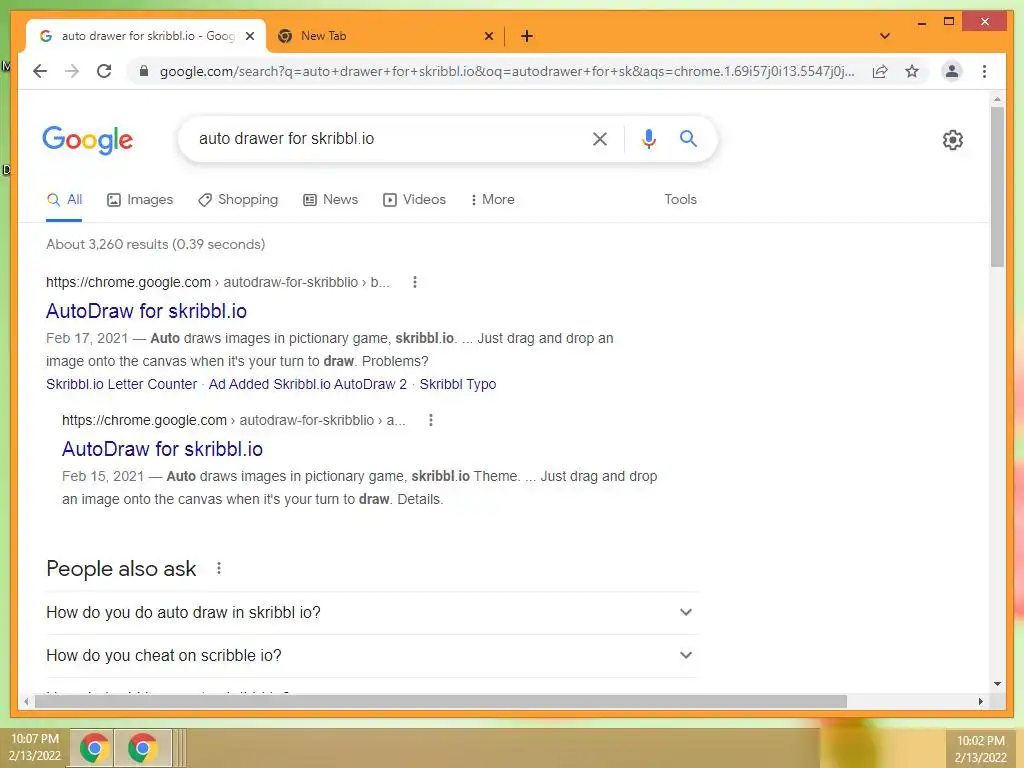
Task: Click the second Chrome icon in taskbar
Action: (142, 748)
